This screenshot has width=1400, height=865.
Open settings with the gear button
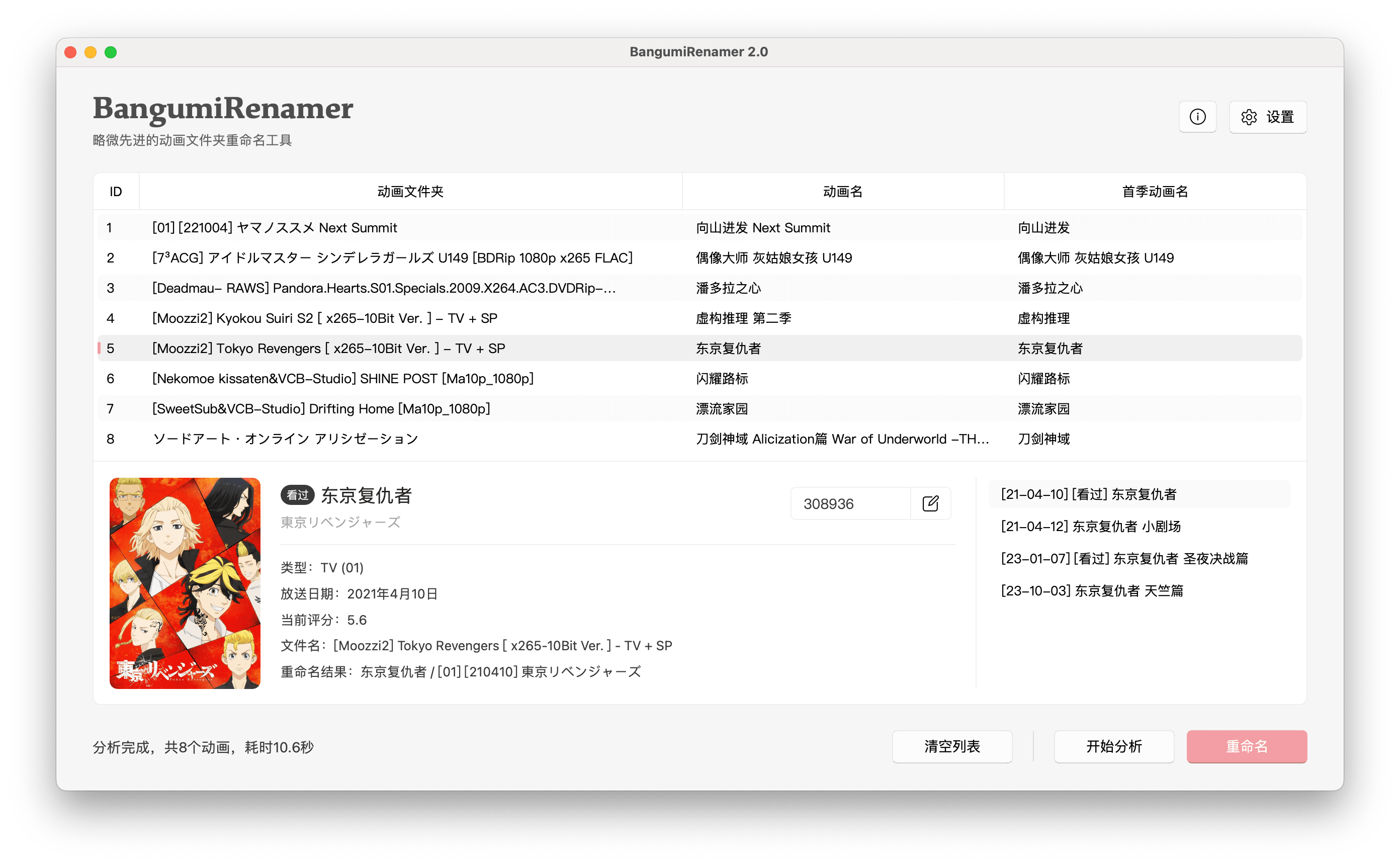click(x=1267, y=117)
